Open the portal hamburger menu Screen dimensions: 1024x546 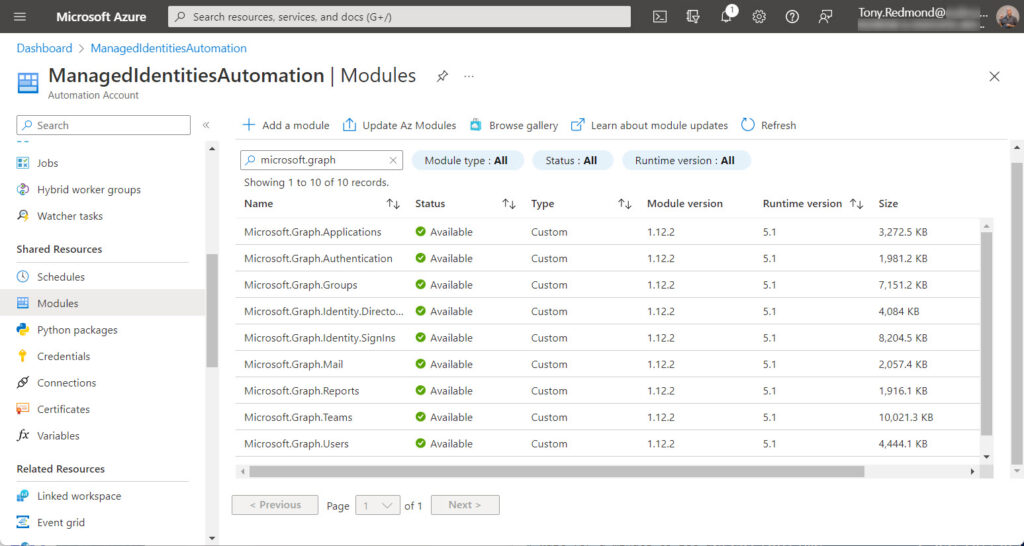[x=20, y=16]
